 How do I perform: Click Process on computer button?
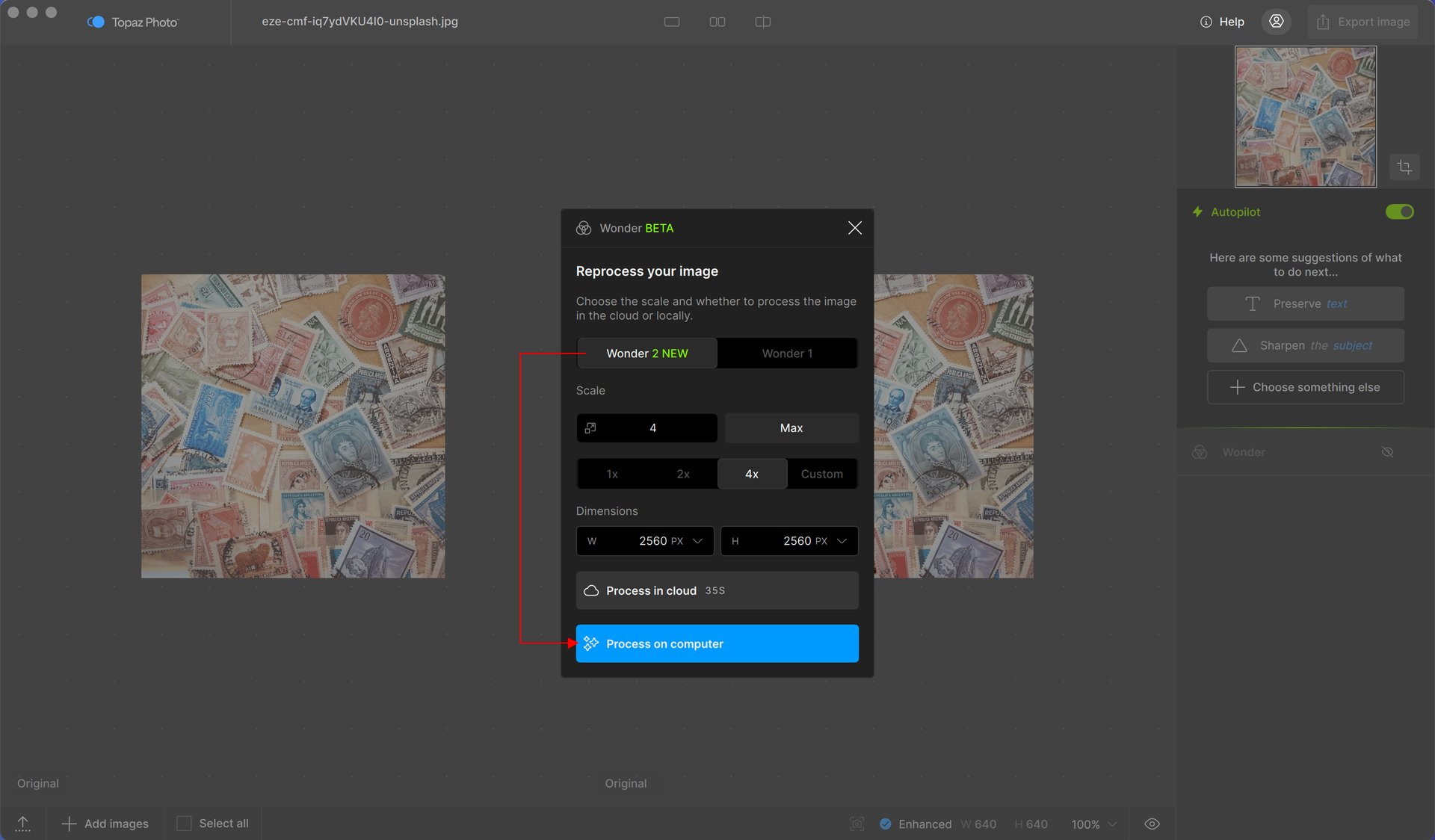pos(717,643)
